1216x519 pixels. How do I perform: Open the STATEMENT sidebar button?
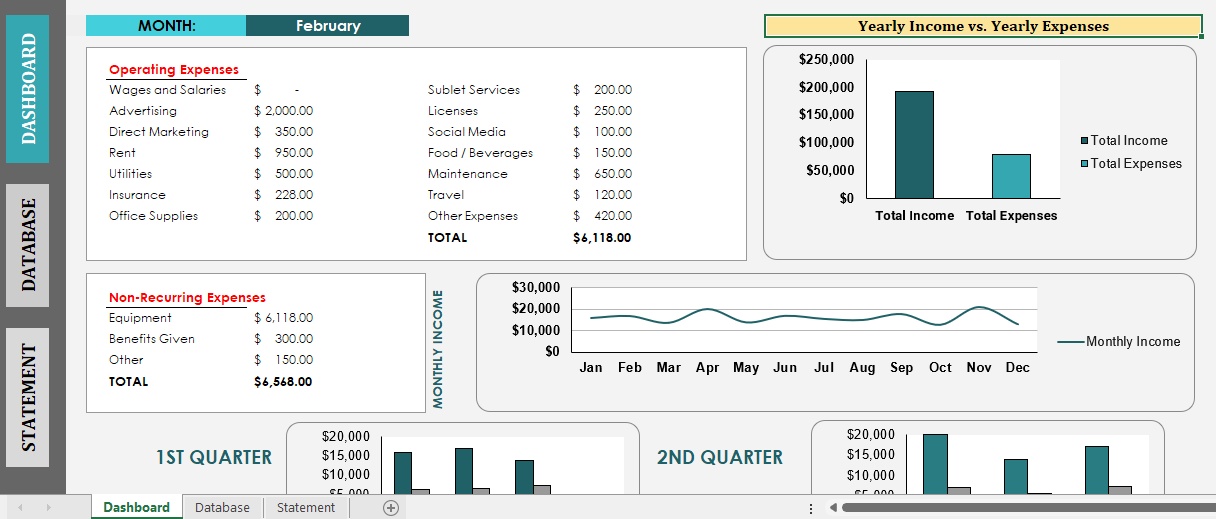(29, 398)
